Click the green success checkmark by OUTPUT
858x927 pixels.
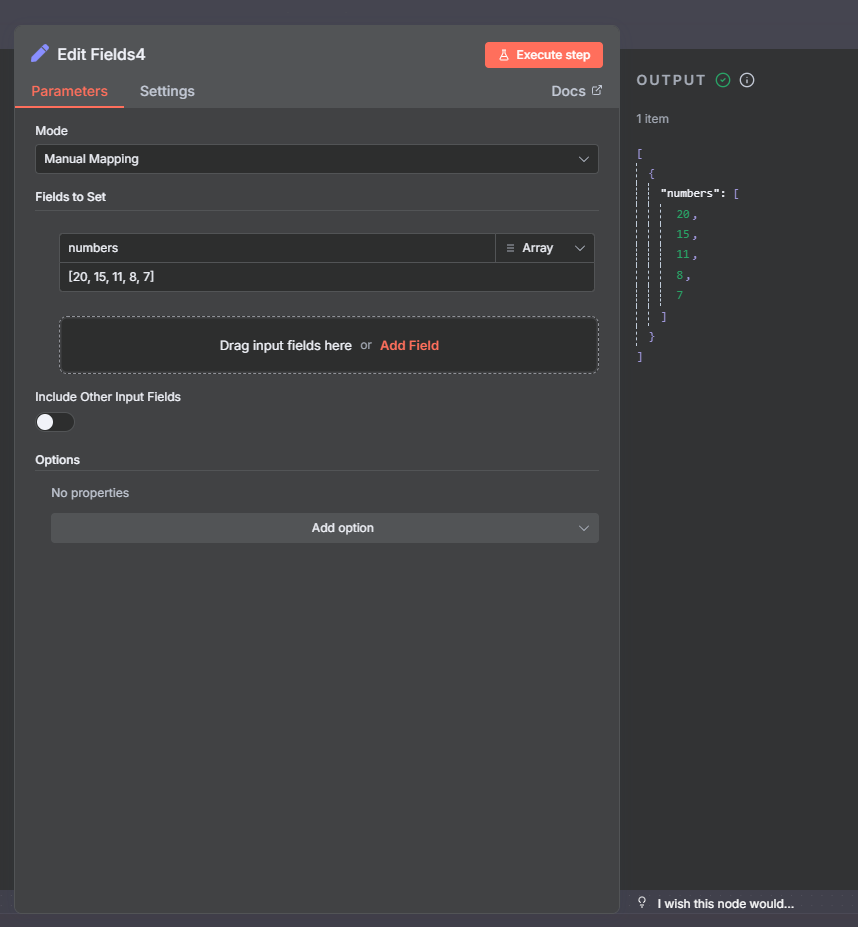pyautogui.click(x=723, y=80)
